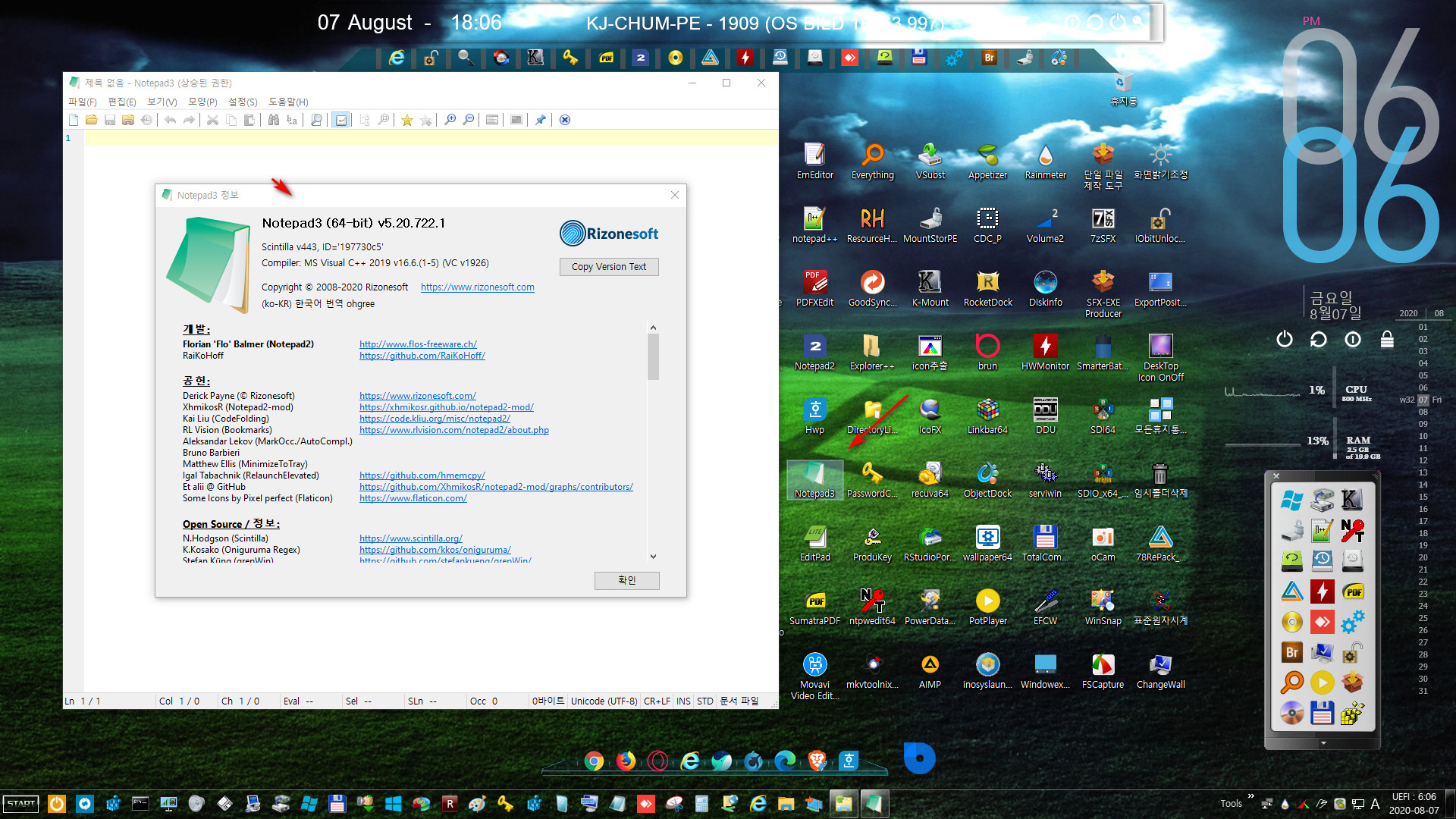Click CR+LF line ending in status bar

point(657,701)
